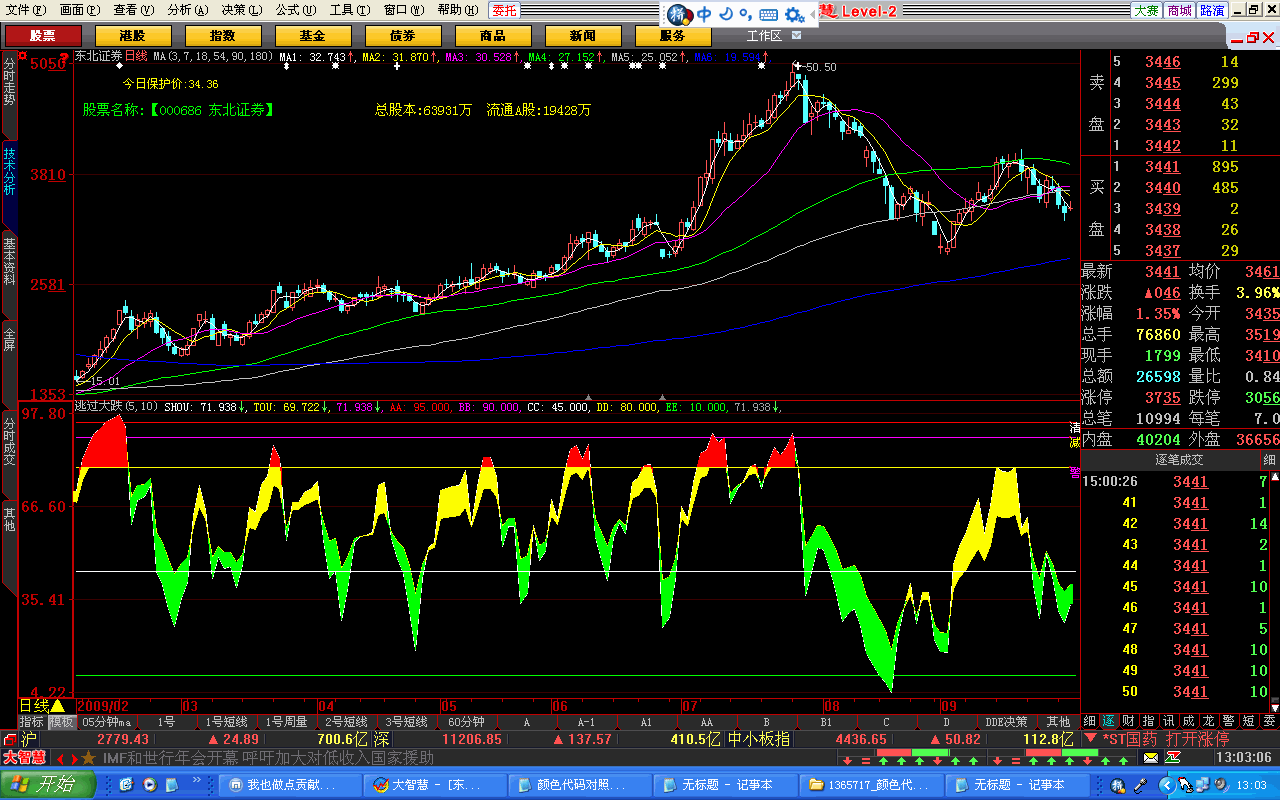
Task: Select the 商品 commodities button
Action: point(492,36)
